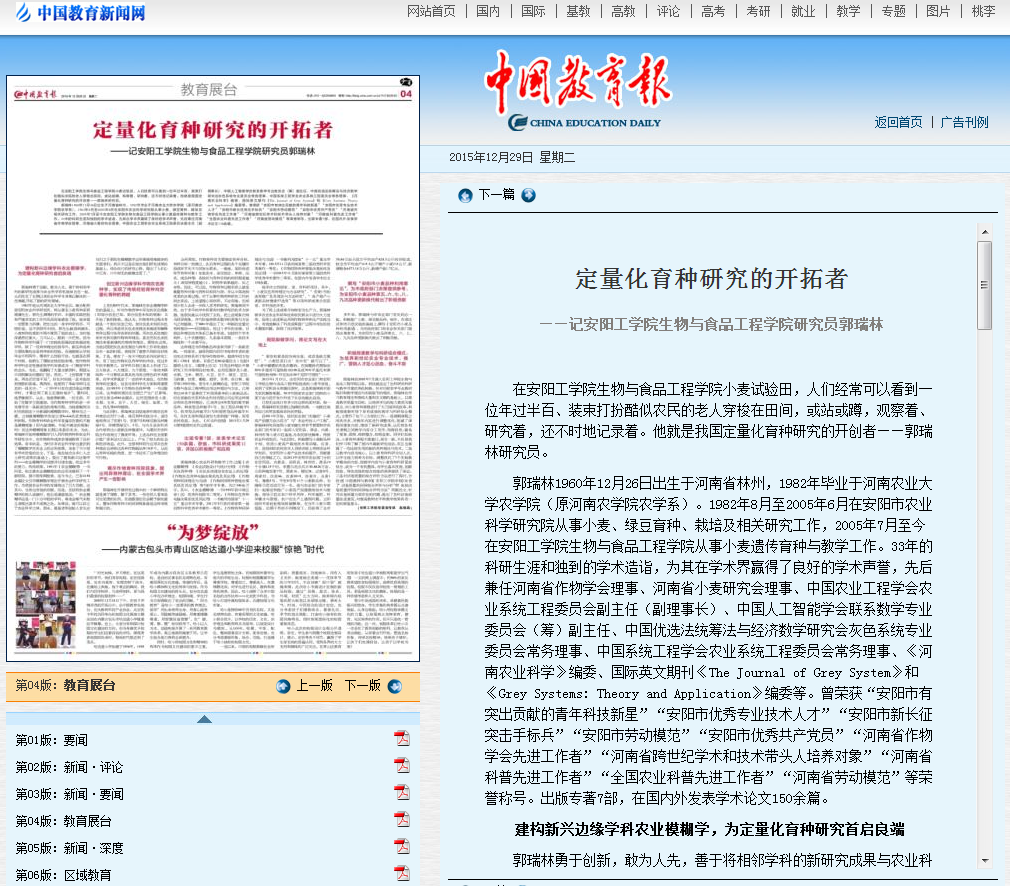Download PDF for 第01版 要闻

point(402,739)
